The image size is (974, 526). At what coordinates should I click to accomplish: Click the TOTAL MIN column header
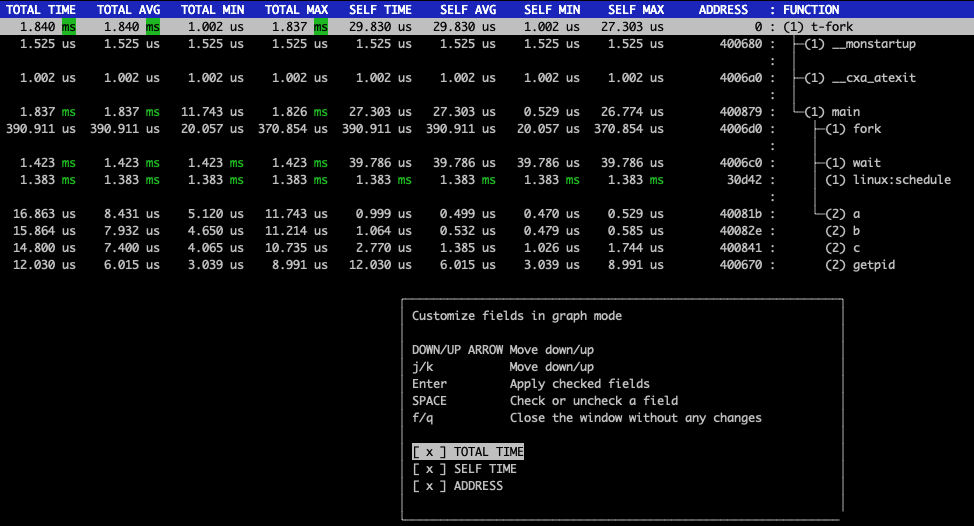(212, 10)
